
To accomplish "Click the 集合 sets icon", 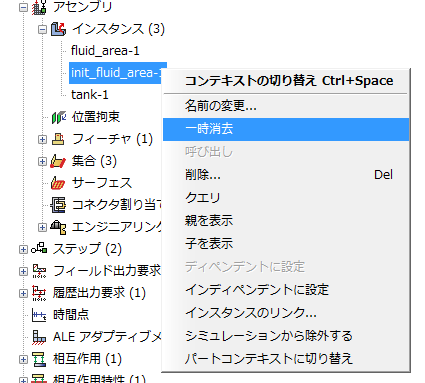I will [x=58, y=162].
